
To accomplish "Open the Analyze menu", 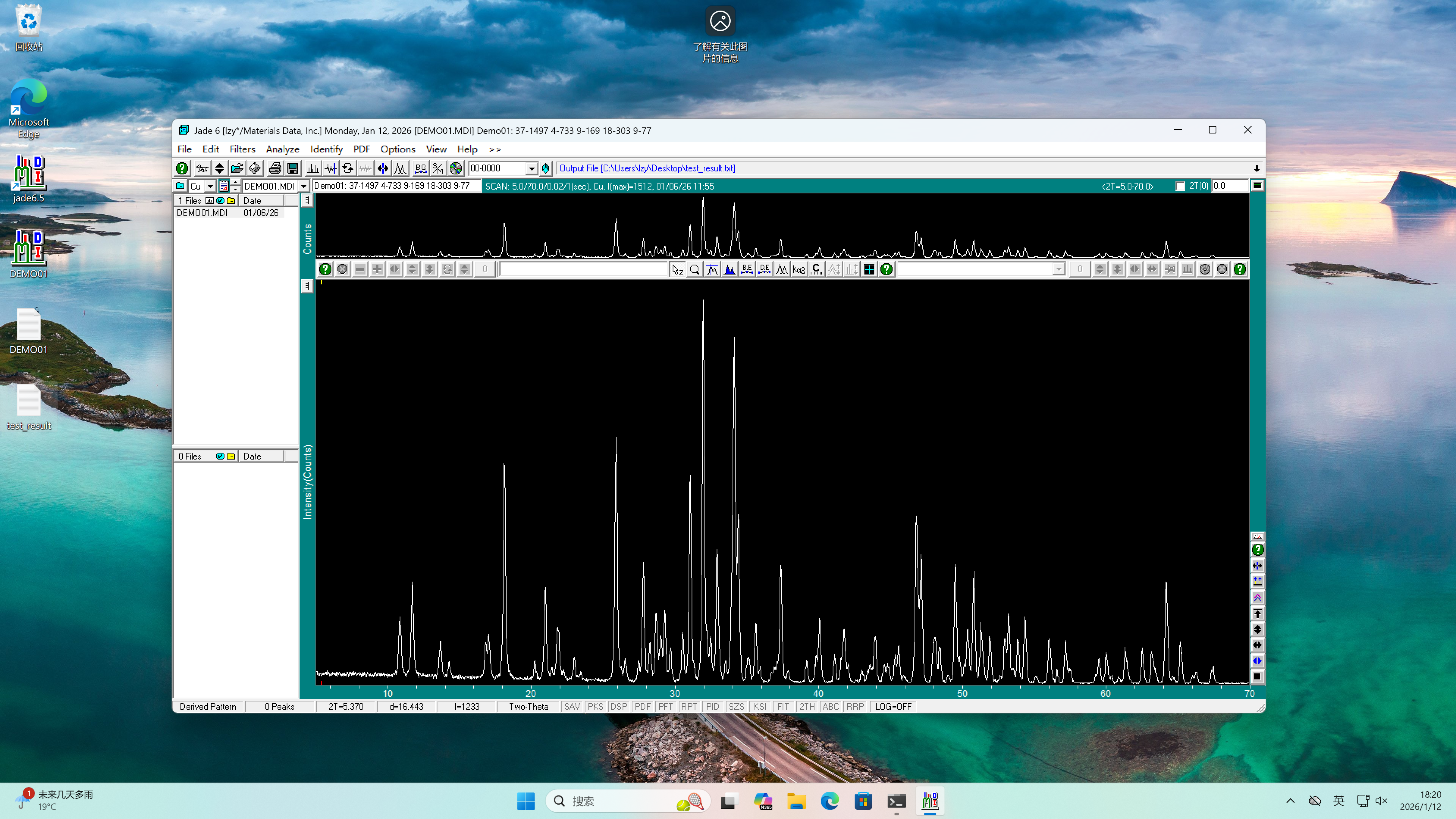I will pos(282,149).
